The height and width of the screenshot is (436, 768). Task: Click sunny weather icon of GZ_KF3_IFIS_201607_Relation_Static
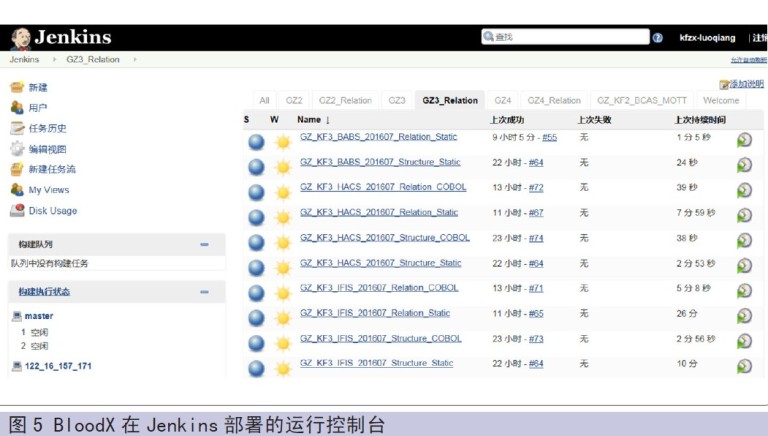coord(283,318)
